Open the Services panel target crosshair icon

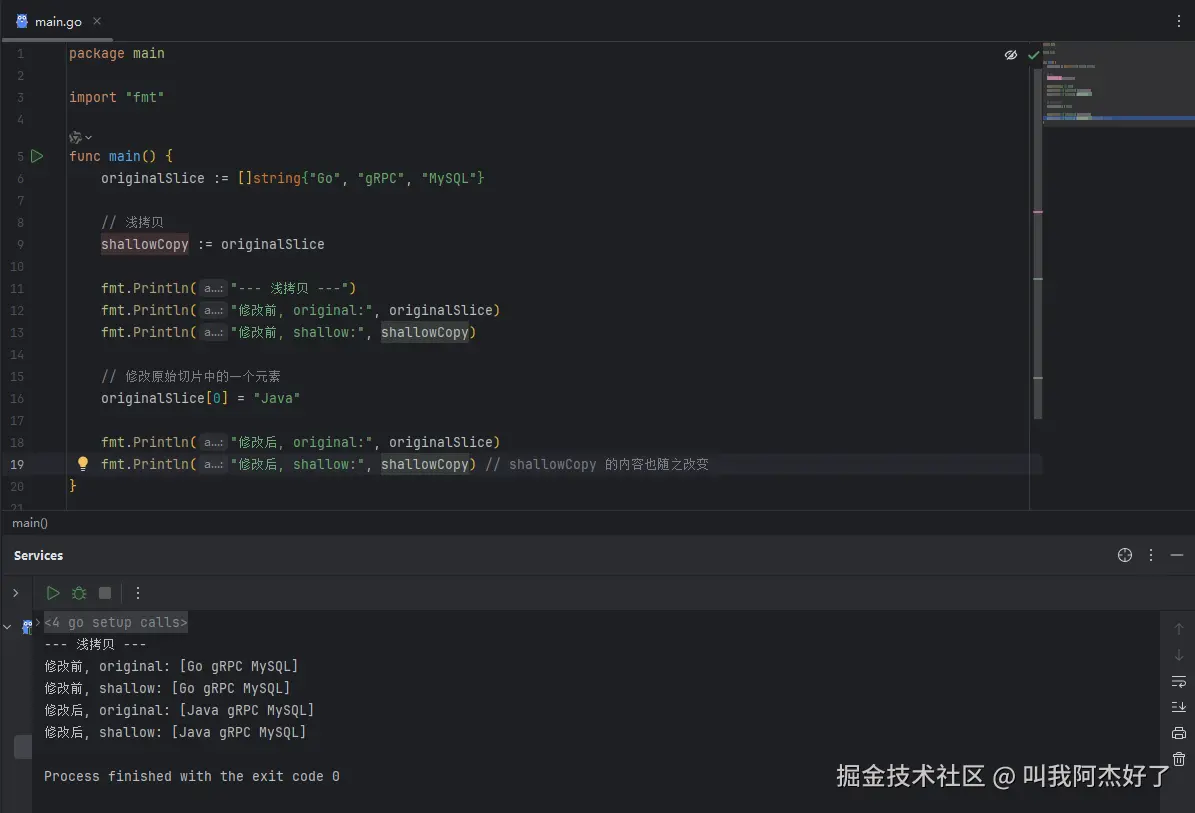[x=1125, y=555]
